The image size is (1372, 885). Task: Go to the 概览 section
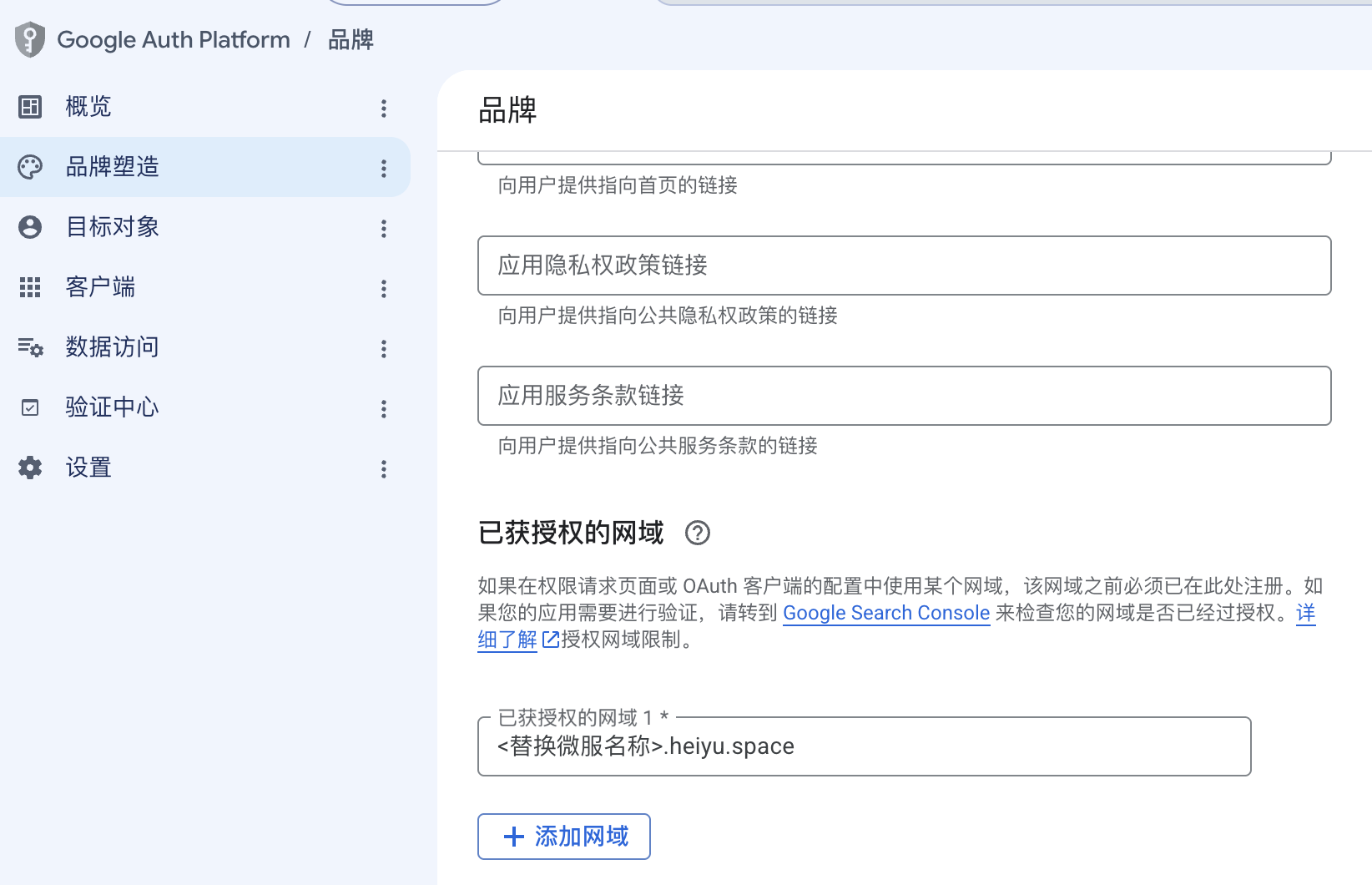205,107
